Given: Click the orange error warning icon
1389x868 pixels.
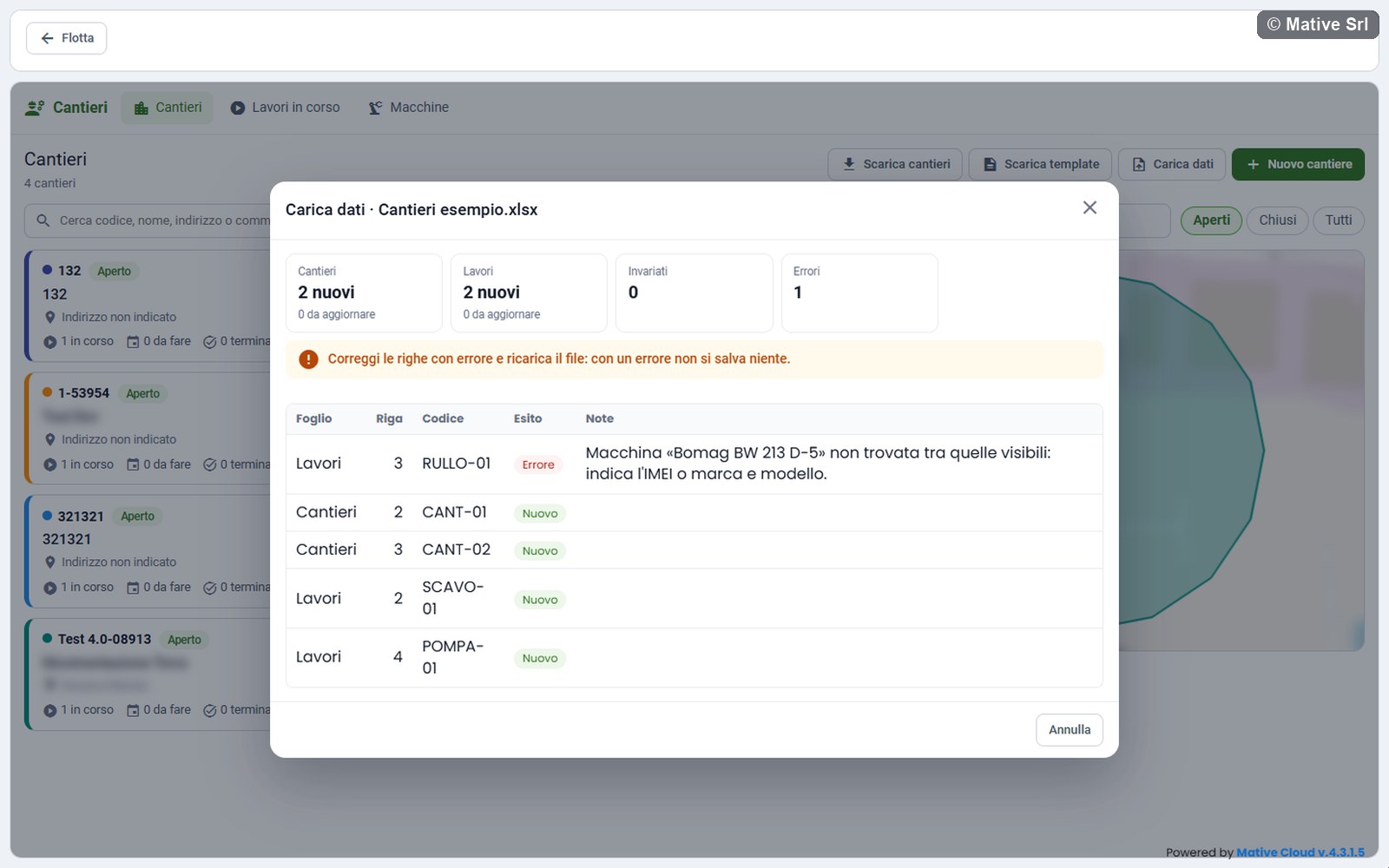Looking at the screenshot, I should point(308,359).
